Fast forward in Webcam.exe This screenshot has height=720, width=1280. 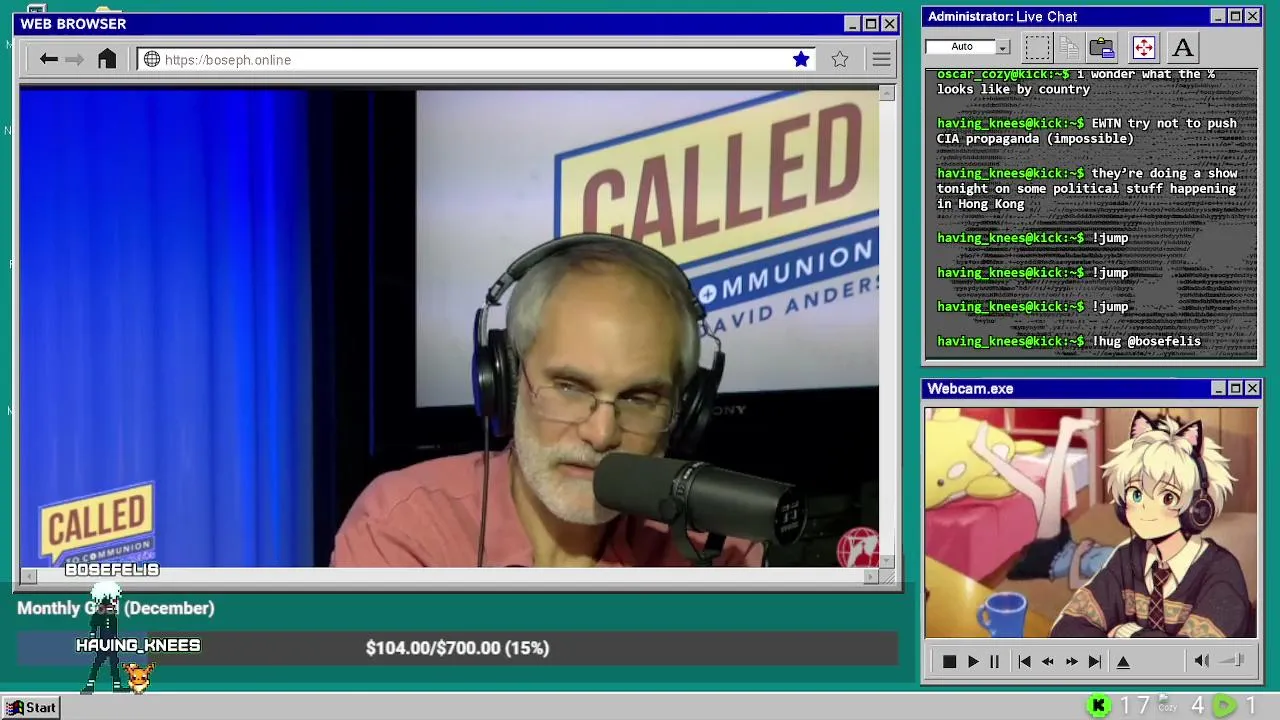coord(1071,661)
